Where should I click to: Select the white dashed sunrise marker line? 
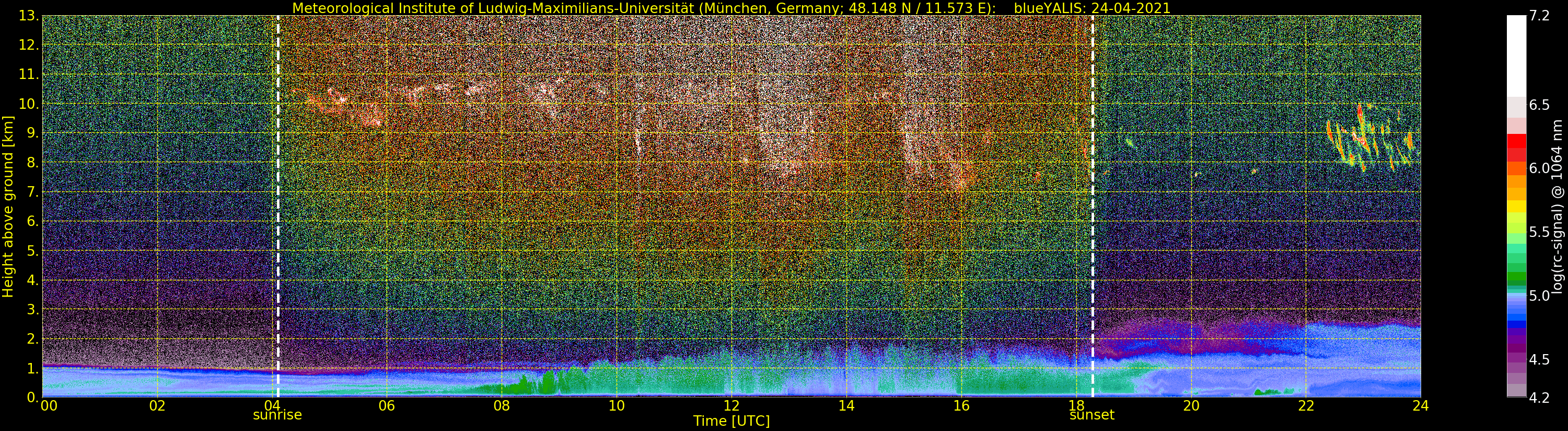[278, 206]
